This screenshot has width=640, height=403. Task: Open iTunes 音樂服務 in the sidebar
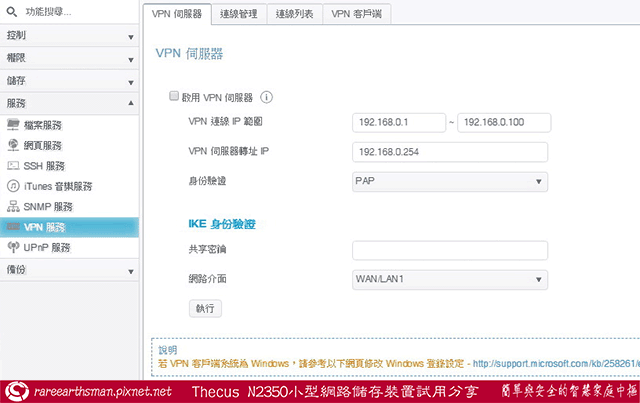click(x=69, y=186)
